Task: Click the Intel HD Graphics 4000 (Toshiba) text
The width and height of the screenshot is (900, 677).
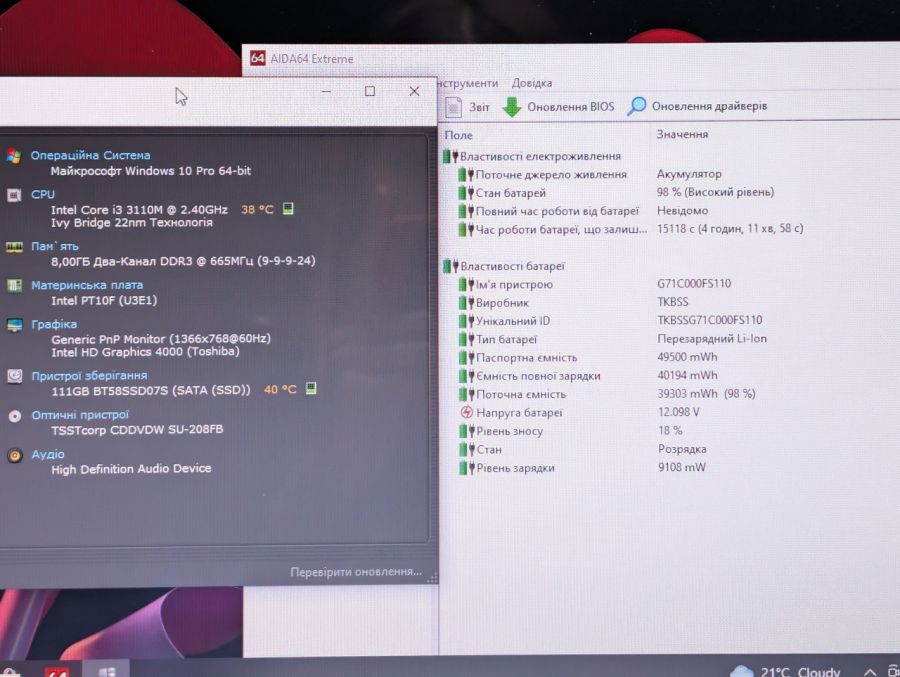Action: point(145,351)
